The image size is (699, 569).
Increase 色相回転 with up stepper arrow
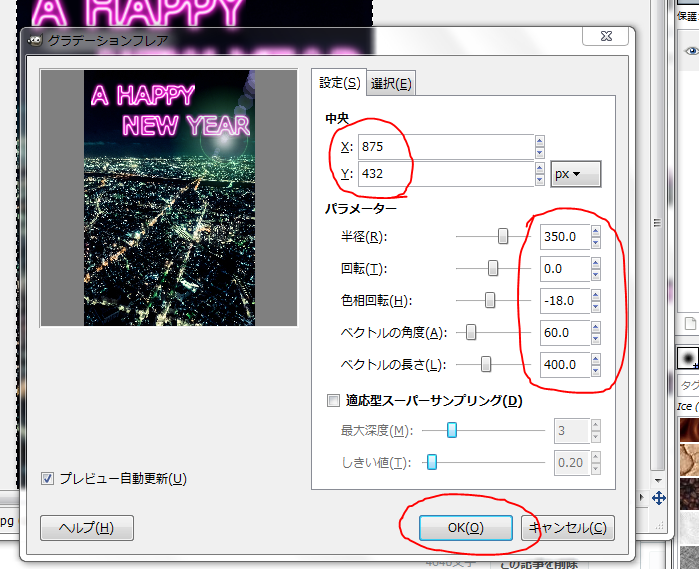coord(596,295)
